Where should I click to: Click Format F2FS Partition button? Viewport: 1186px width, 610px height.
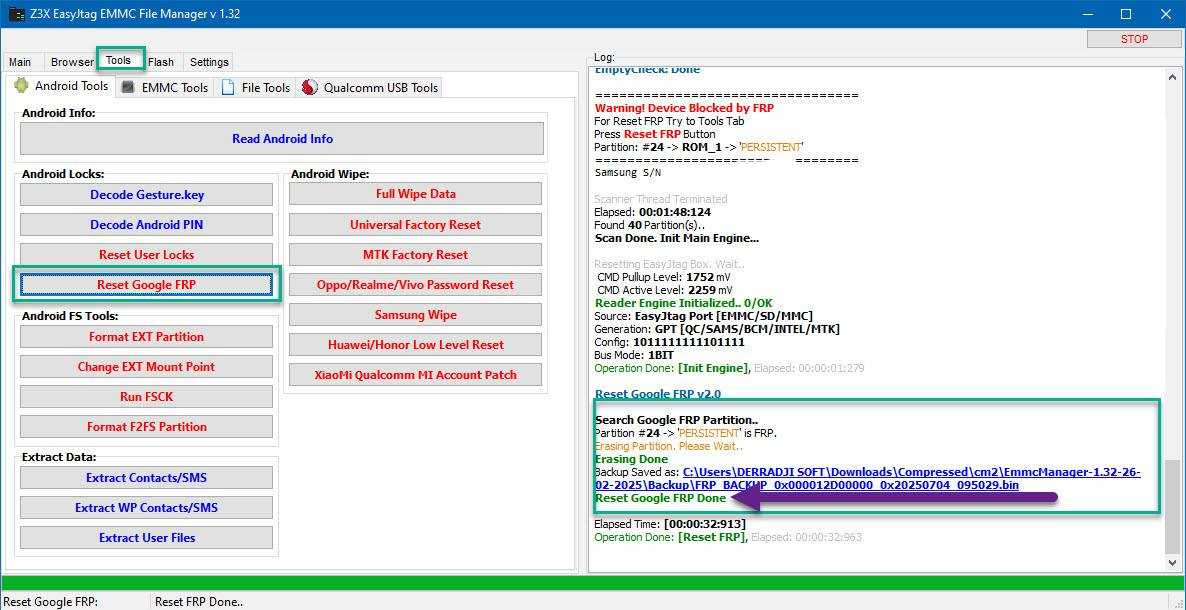click(x=147, y=427)
